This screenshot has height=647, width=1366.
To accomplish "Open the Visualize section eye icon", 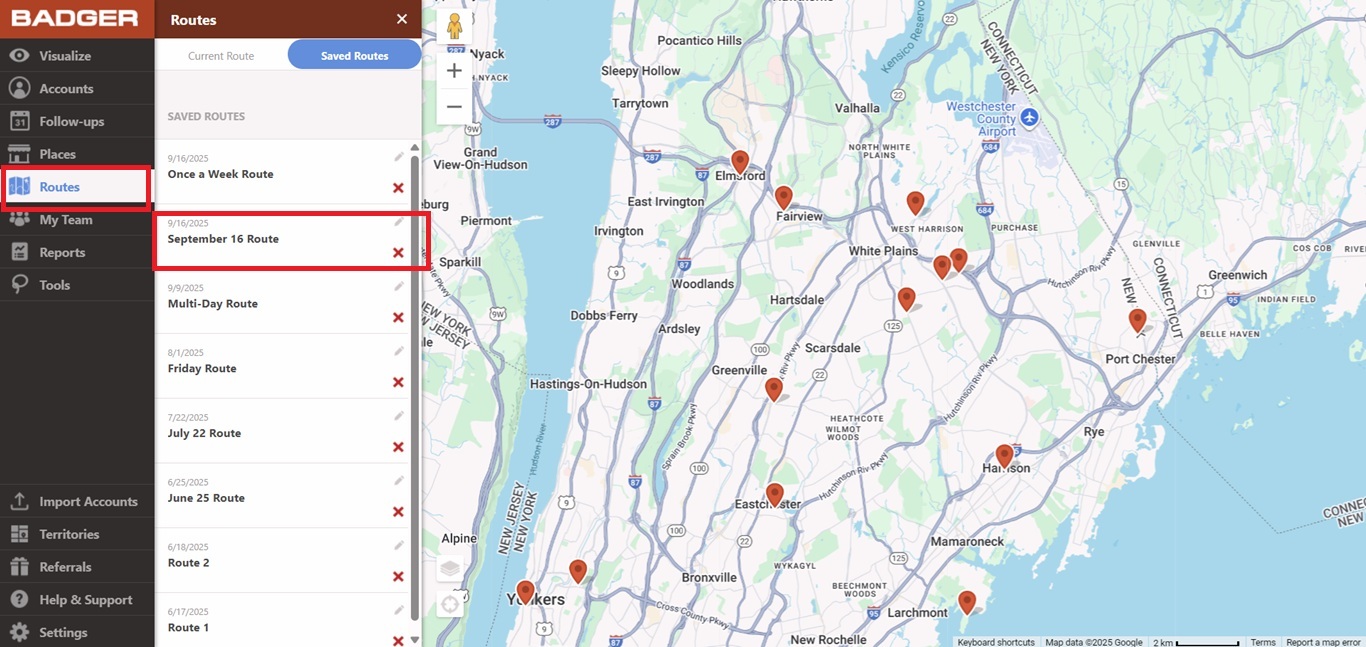I will [19, 56].
